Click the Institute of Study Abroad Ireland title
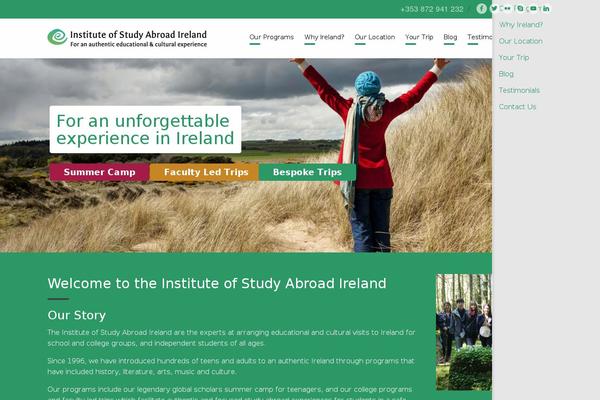Viewport: 600px width, 400px height. [x=138, y=34]
